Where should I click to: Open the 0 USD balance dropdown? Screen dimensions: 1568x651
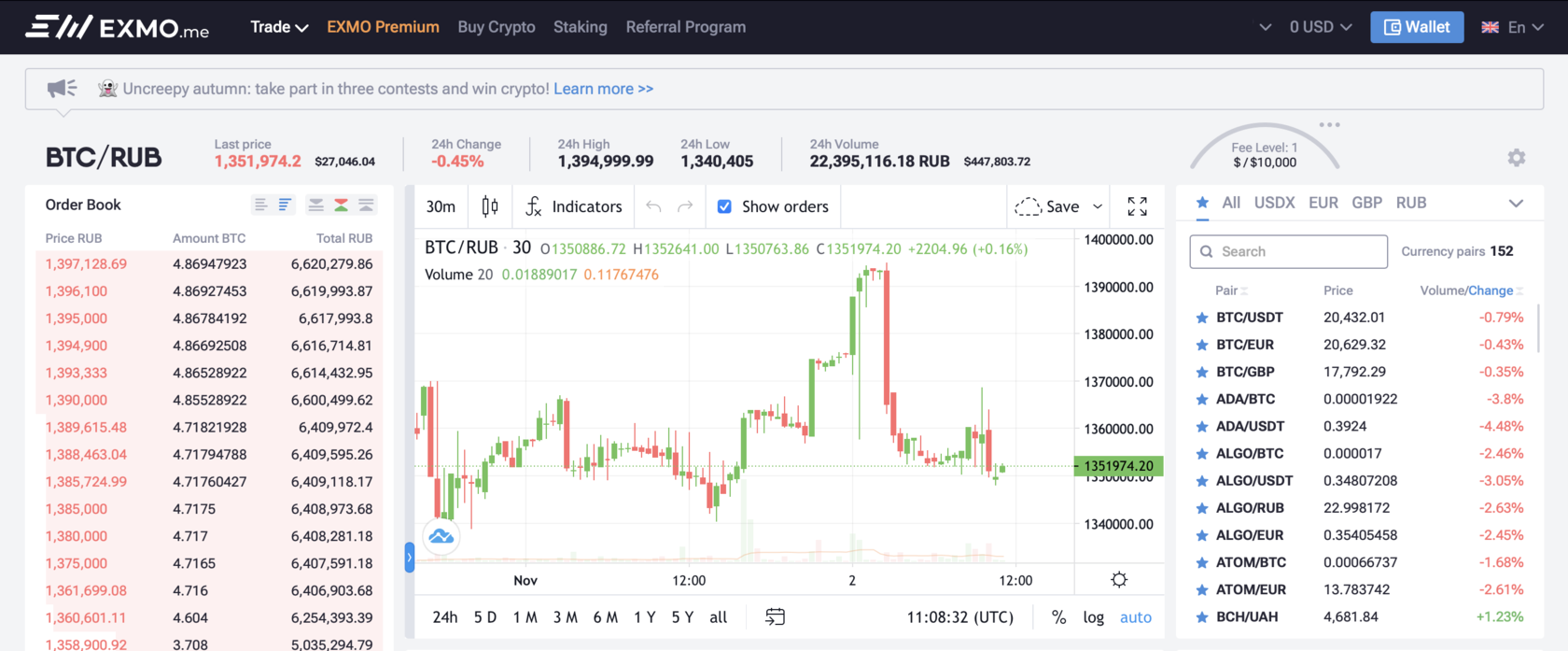click(1321, 27)
